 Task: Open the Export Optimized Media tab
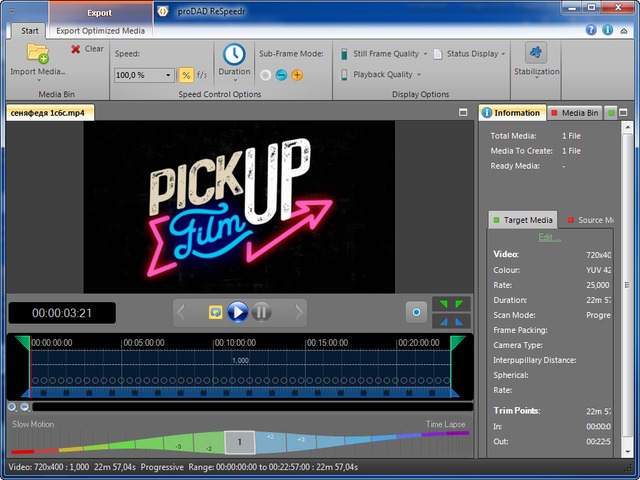100,31
